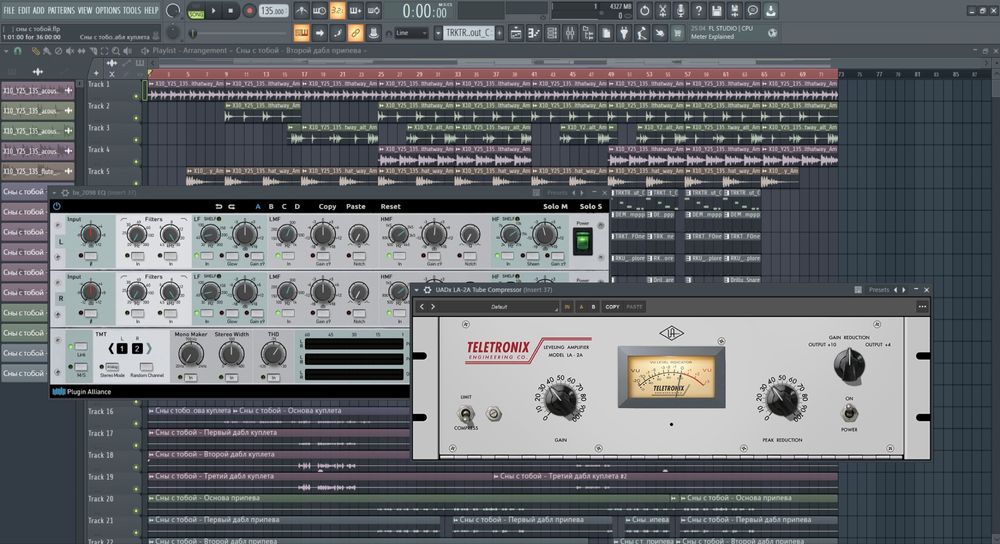
Task: Open the PATTERNS menu
Action: click(x=61, y=10)
